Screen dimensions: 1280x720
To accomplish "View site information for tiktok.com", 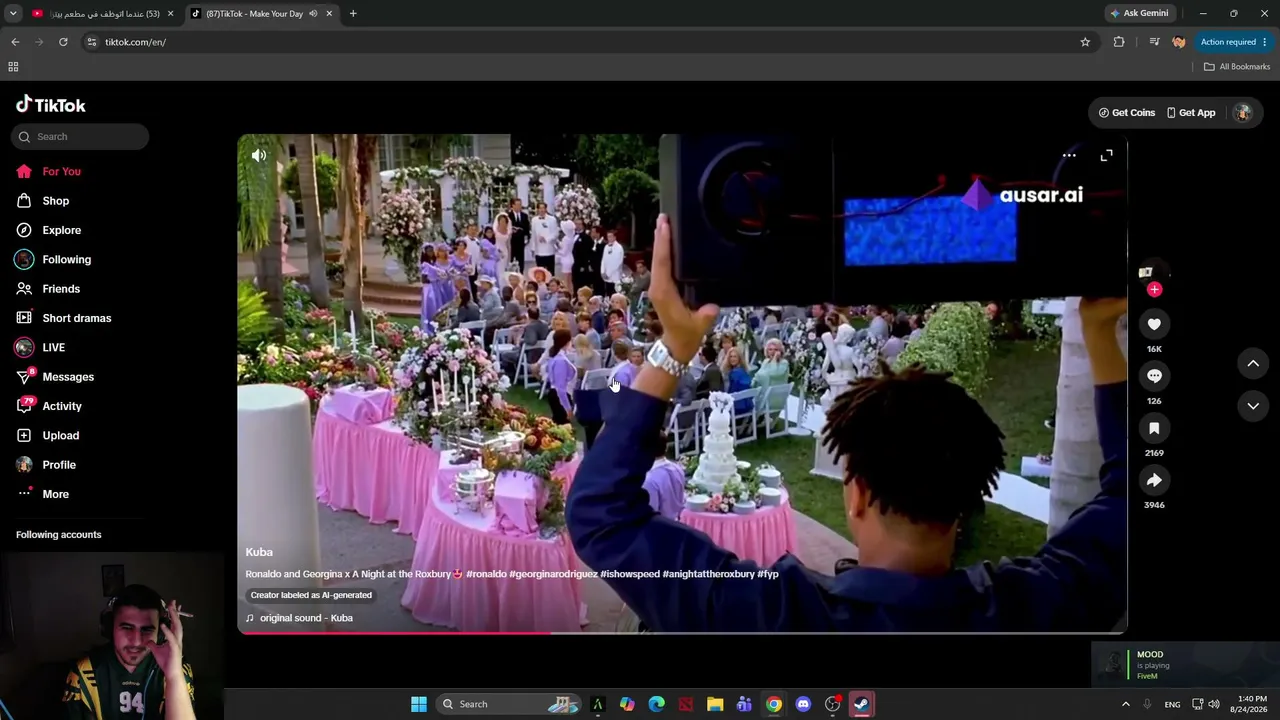I will click(x=92, y=42).
